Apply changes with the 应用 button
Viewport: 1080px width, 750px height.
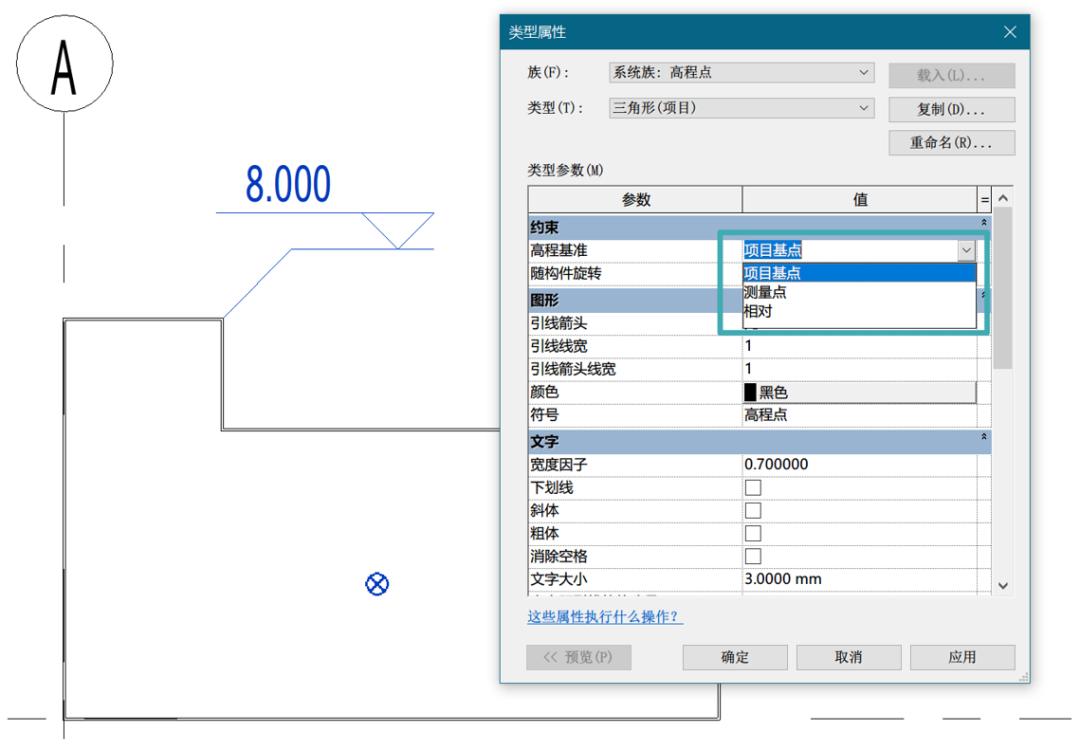(963, 657)
